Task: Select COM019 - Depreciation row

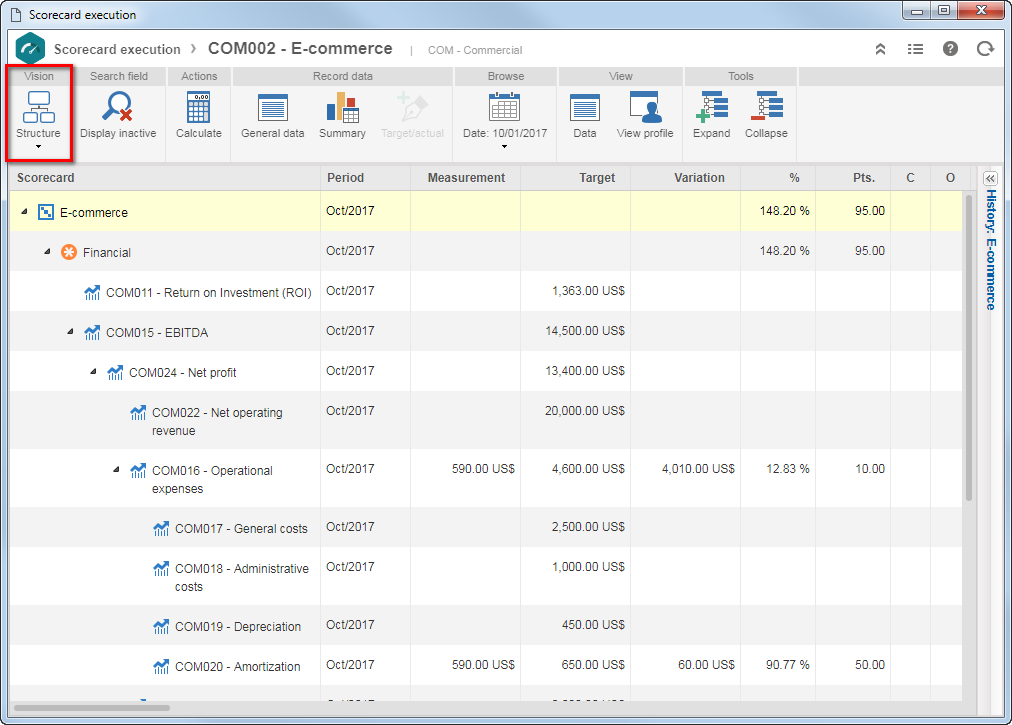Action: tap(485, 625)
